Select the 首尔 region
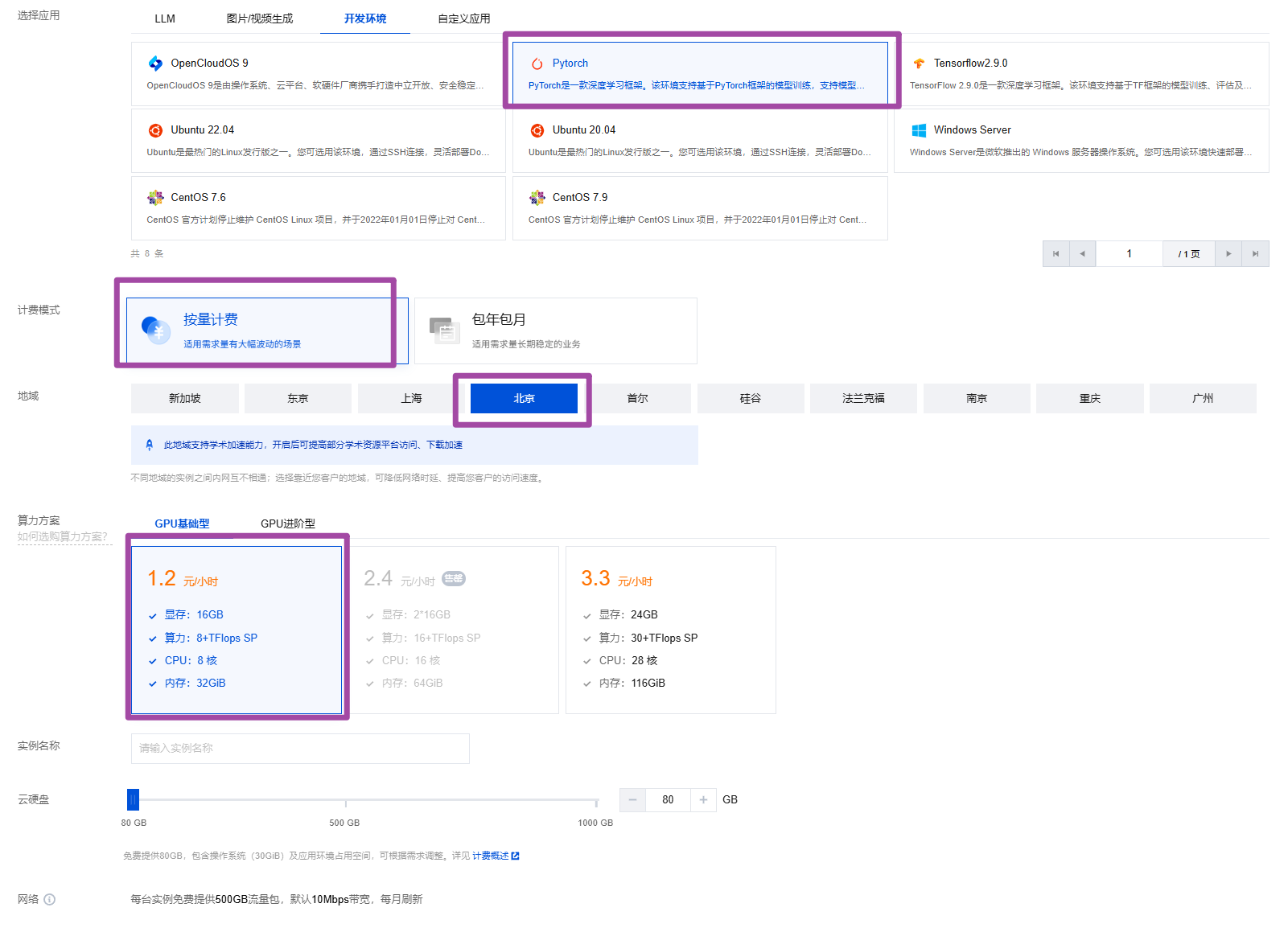Image resolution: width=1288 pixels, height=928 pixels. 637,398
